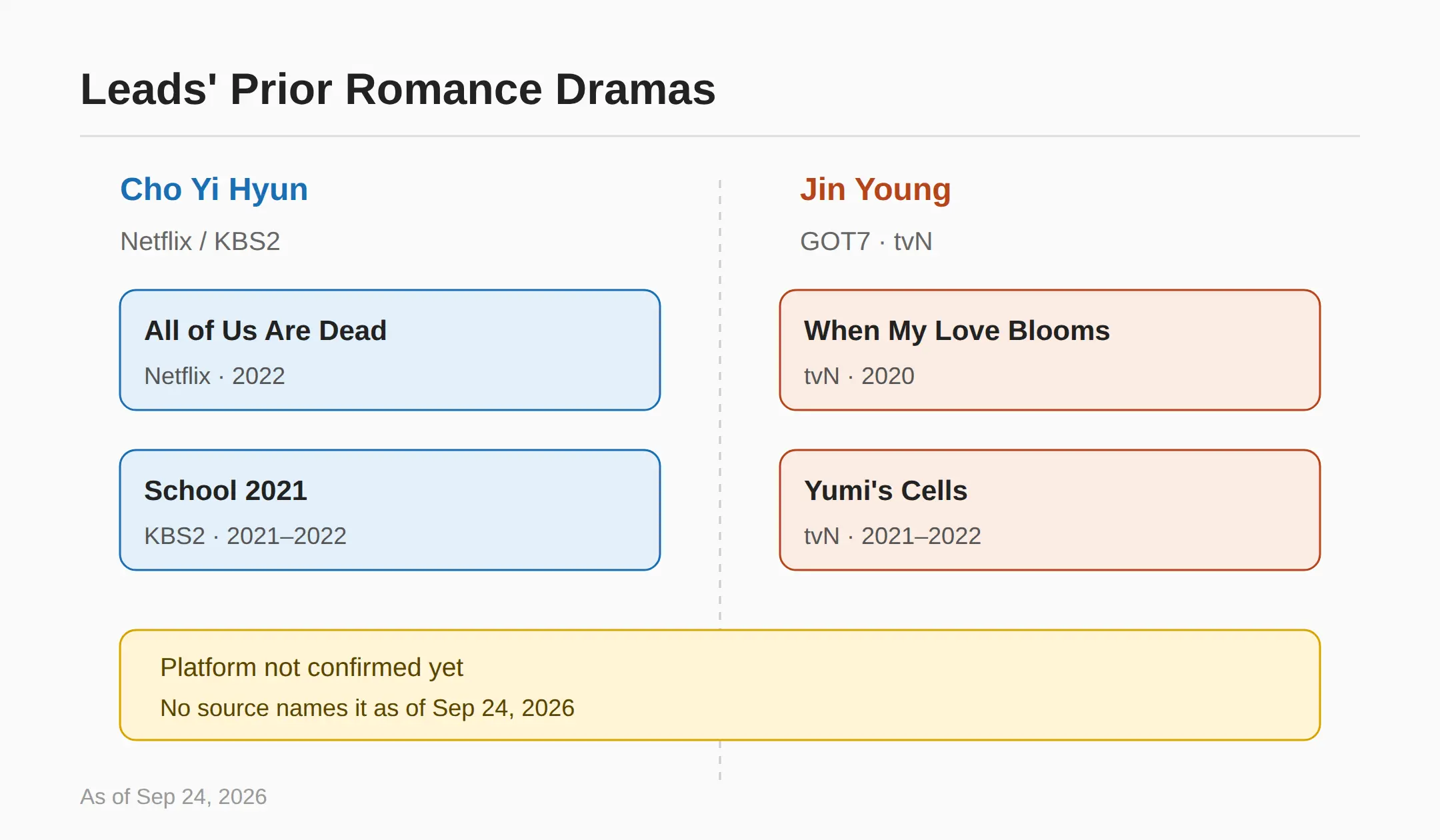Click the School 2021 title text
Image resolution: width=1440 pixels, height=840 pixels.
(x=225, y=491)
